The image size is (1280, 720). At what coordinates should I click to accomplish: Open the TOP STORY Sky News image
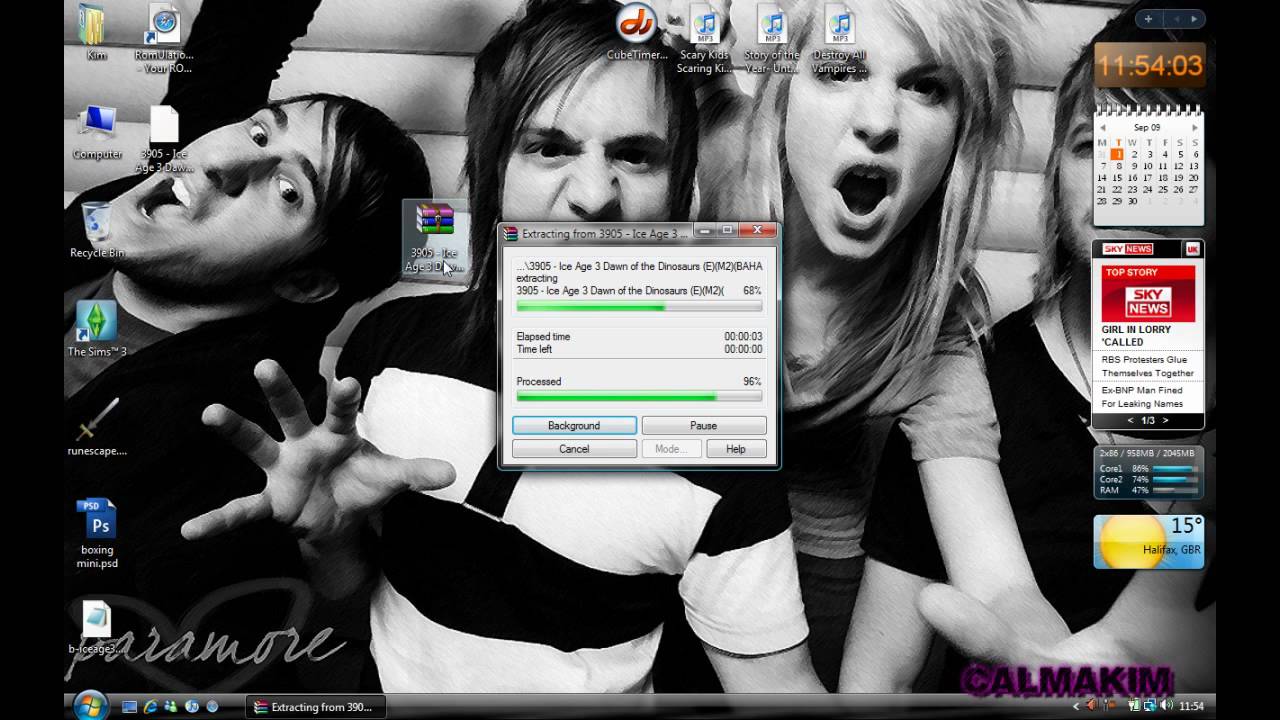click(x=1148, y=293)
